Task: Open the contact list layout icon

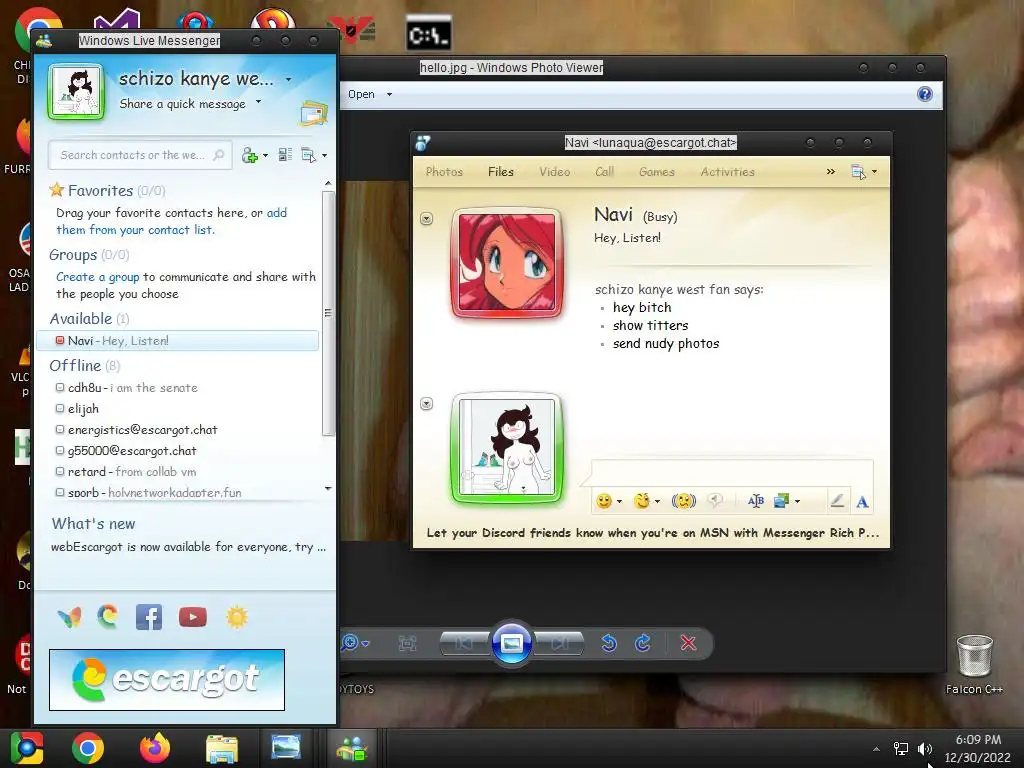Action: coord(285,155)
